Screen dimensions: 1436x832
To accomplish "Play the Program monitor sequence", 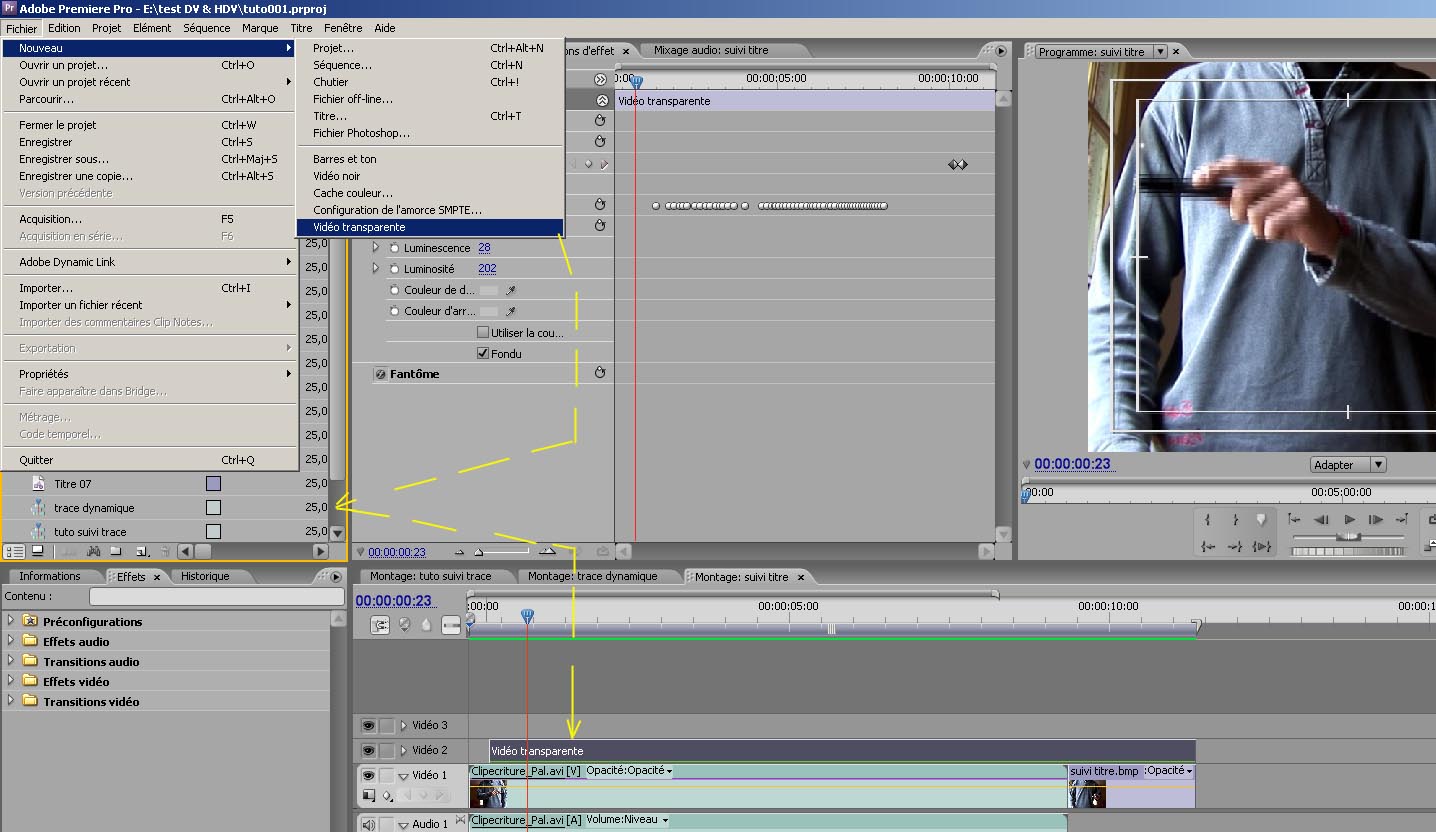I will 1349,520.
